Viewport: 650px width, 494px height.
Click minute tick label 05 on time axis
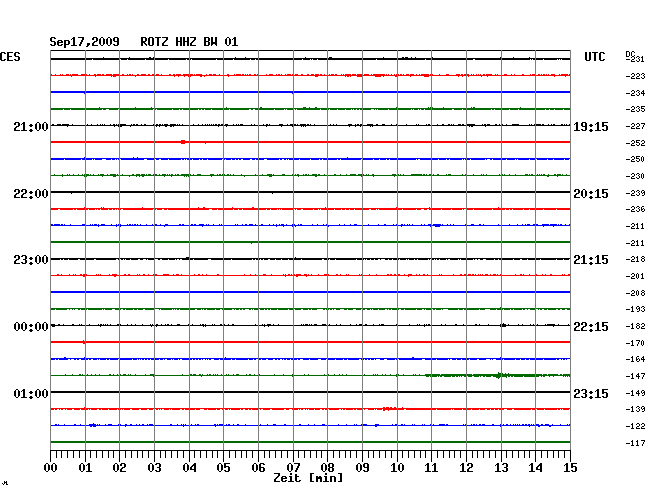tap(223, 468)
